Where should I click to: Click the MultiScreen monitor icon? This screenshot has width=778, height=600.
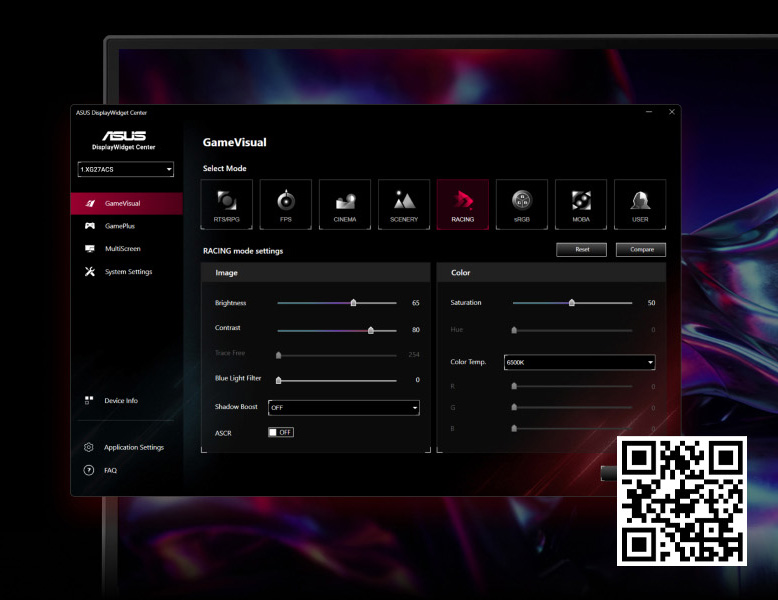(x=90, y=249)
